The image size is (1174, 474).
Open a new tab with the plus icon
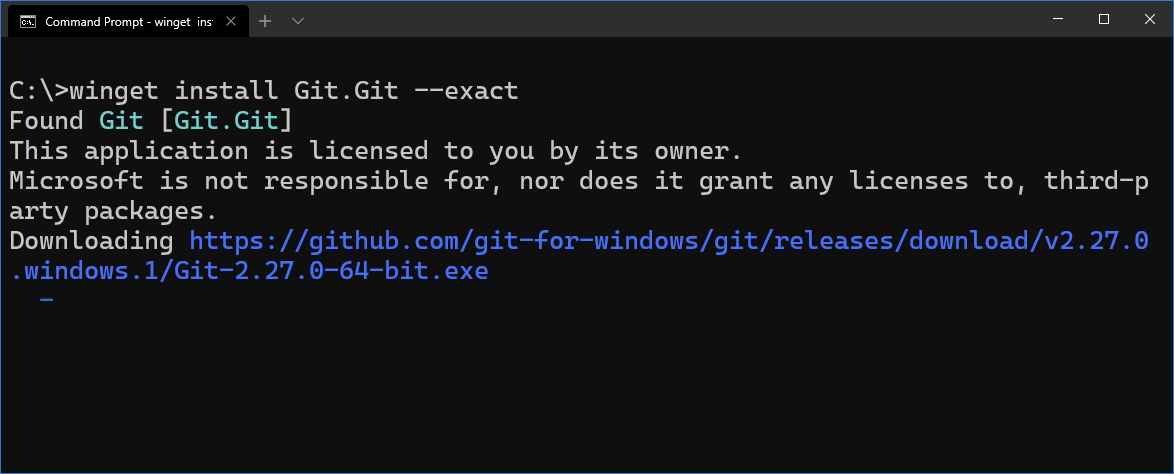point(264,21)
